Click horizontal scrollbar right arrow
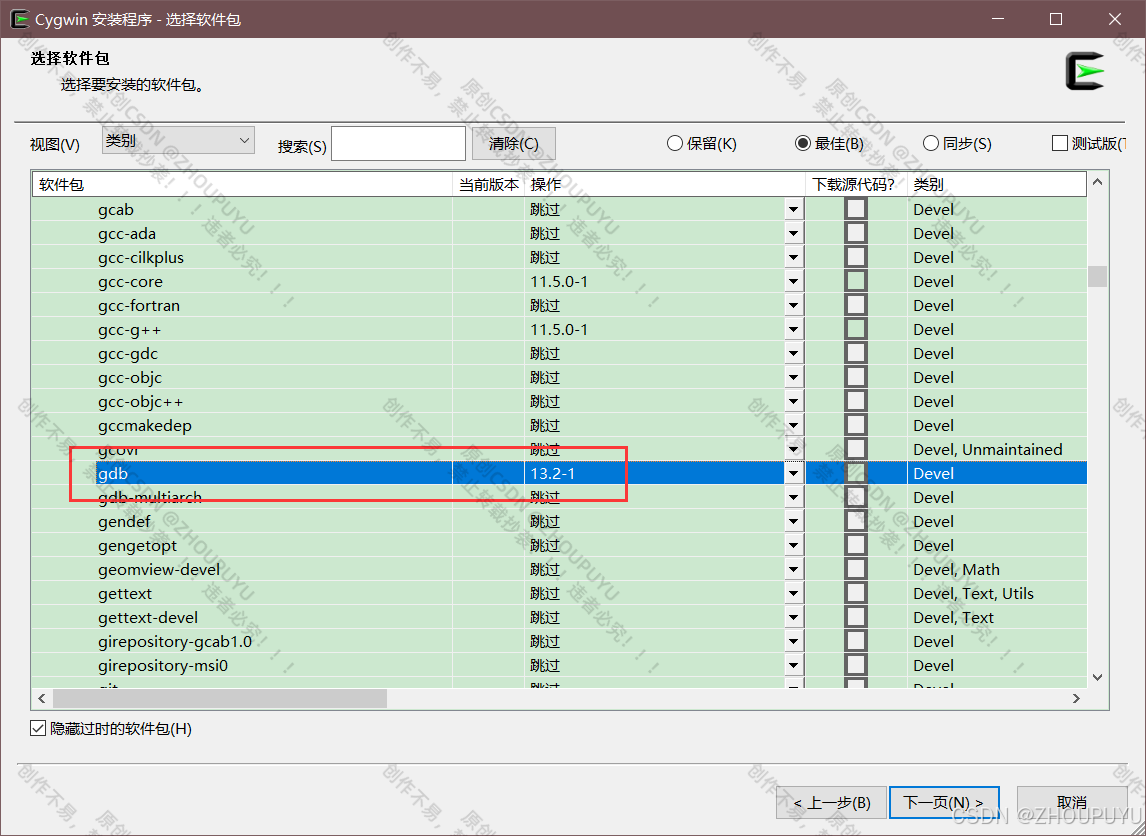1146x836 pixels. coord(1076,699)
